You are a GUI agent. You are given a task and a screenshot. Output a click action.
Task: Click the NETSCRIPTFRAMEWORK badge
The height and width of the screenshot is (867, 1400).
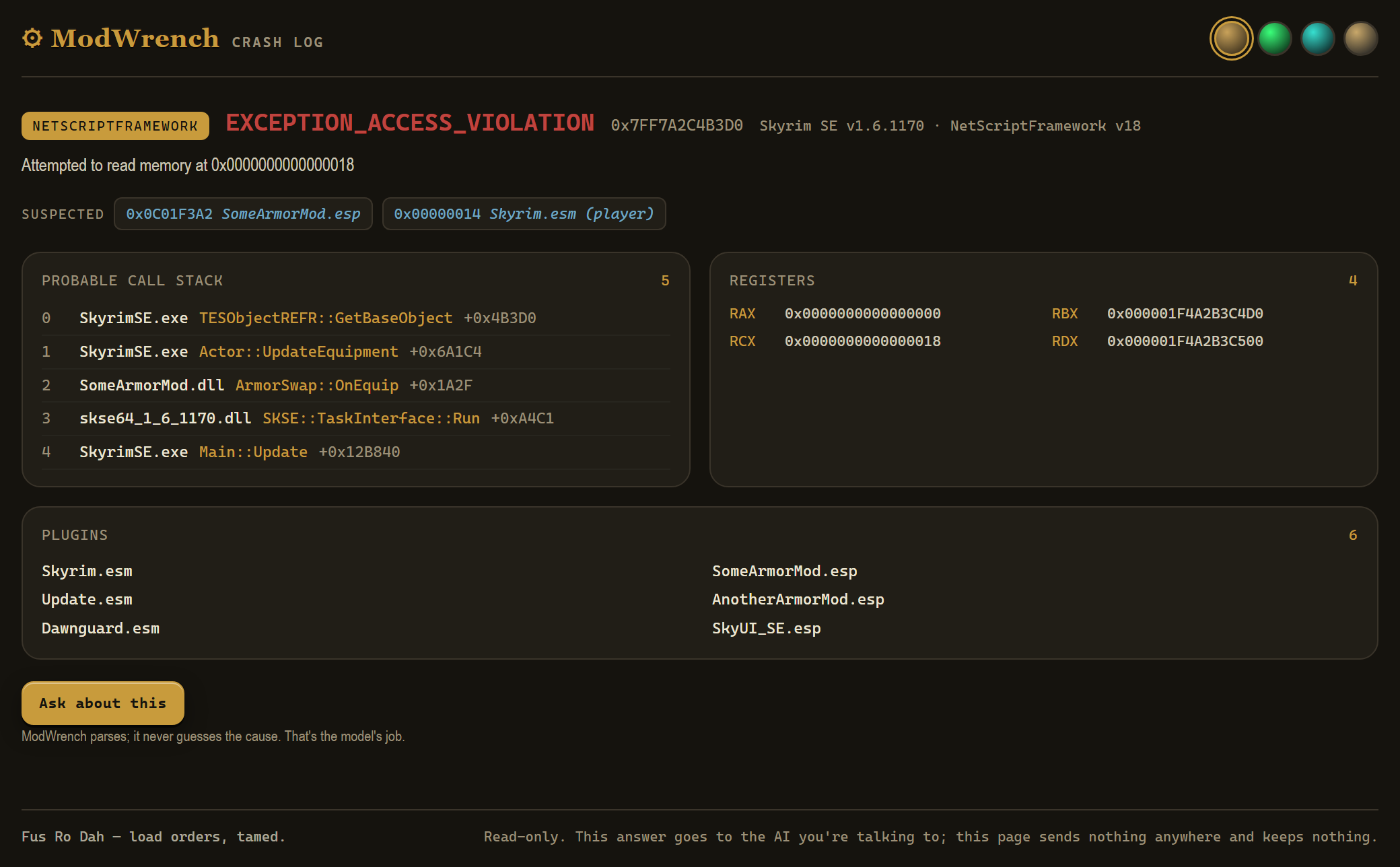pos(115,126)
